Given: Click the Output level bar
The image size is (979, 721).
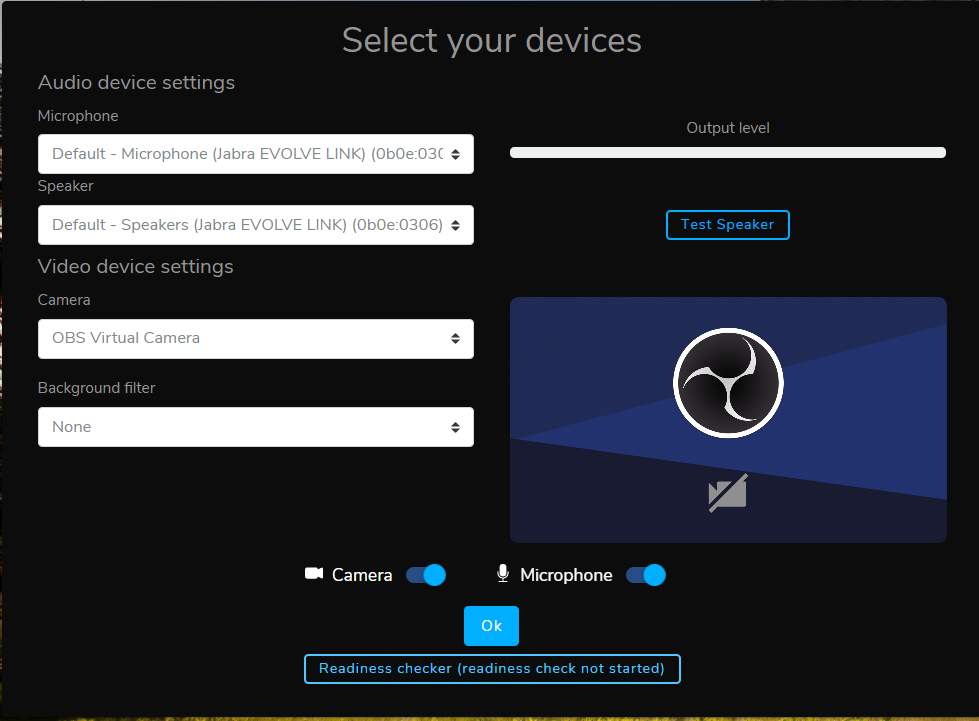Looking at the screenshot, I should [x=728, y=153].
